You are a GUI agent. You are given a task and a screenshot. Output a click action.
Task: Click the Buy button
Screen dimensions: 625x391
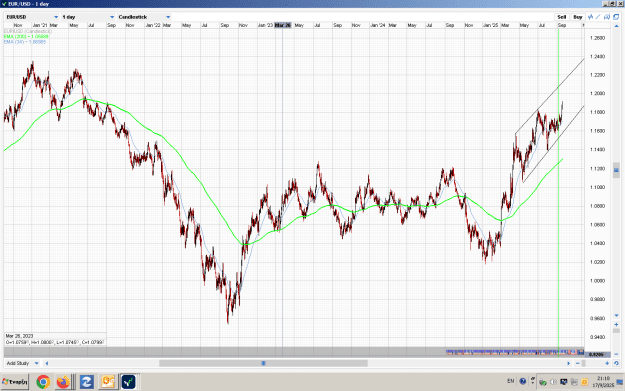pos(578,17)
